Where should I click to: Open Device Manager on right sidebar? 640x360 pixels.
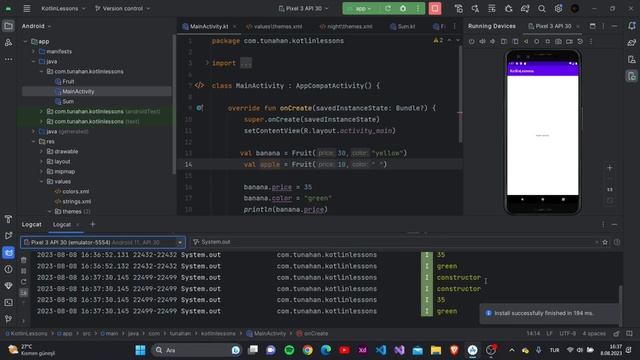coord(632,60)
